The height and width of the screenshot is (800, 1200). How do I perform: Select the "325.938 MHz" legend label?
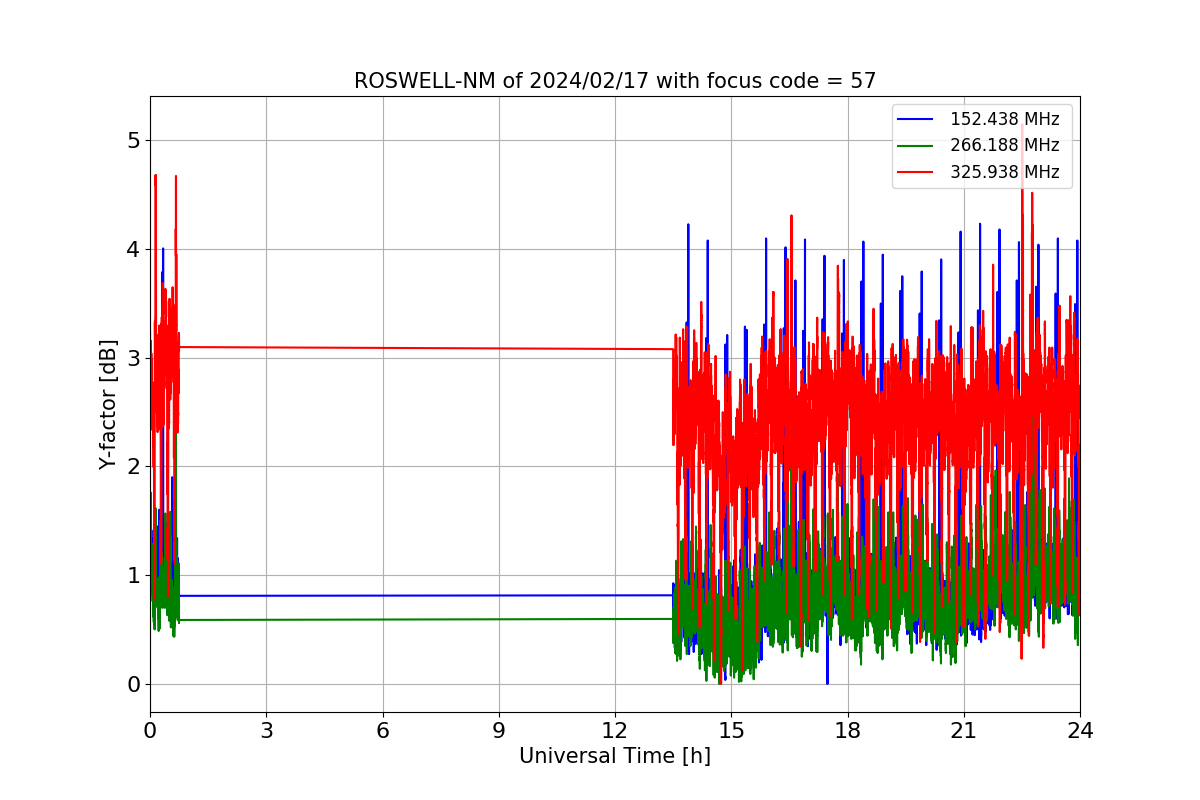(1004, 172)
